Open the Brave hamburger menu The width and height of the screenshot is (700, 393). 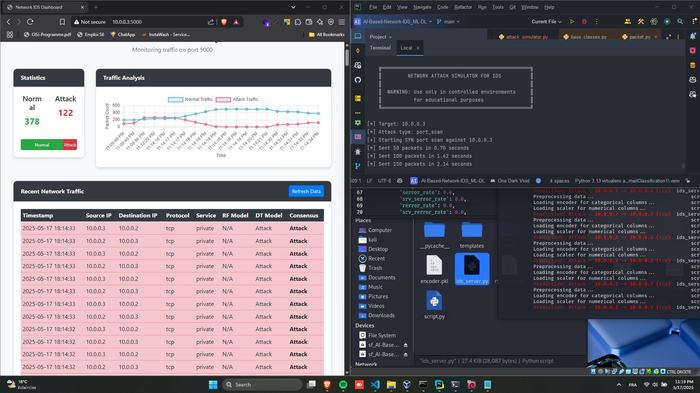tap(342, 21)
